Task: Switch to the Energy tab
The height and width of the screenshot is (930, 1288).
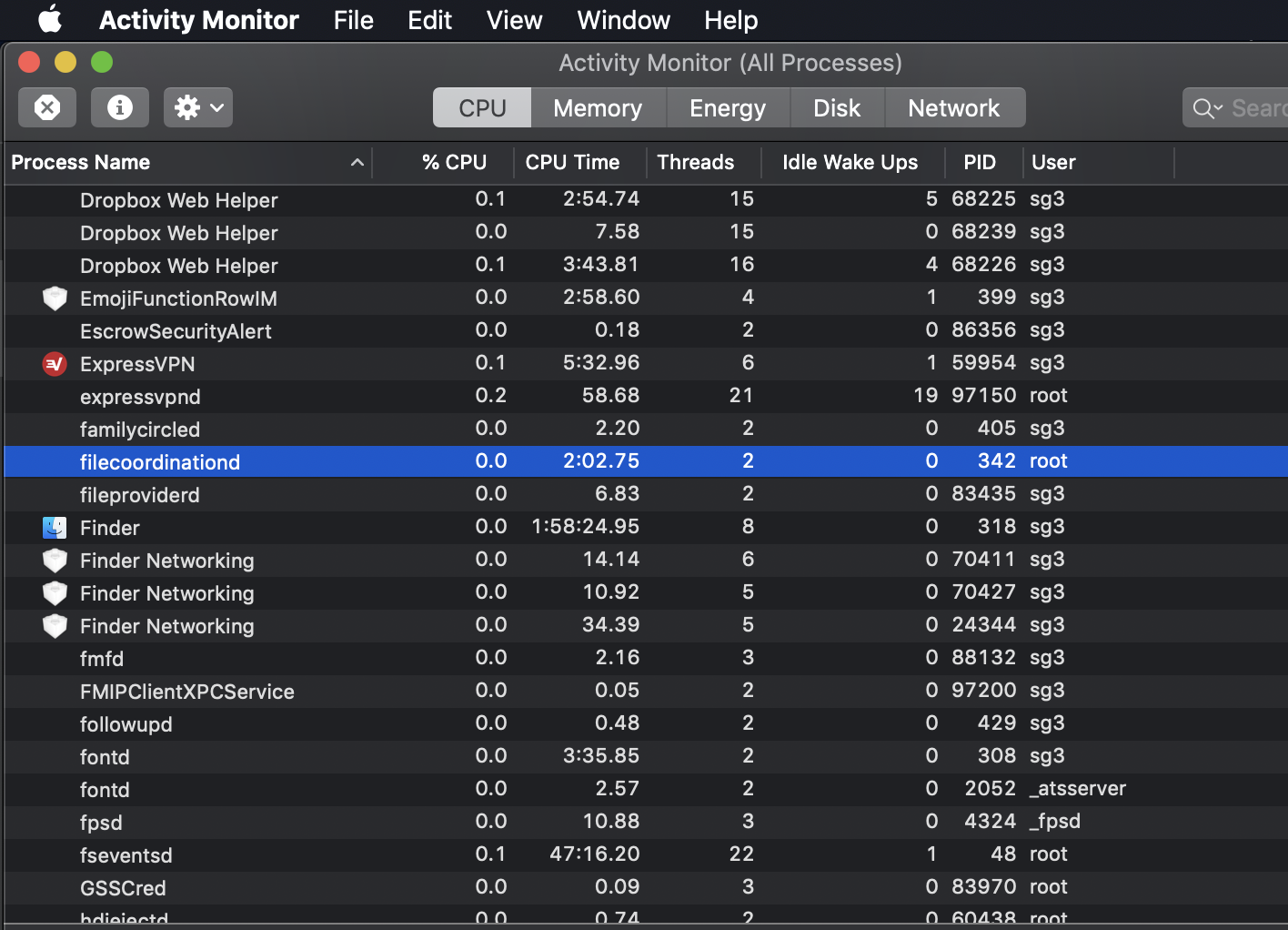Action: [728, 107]
